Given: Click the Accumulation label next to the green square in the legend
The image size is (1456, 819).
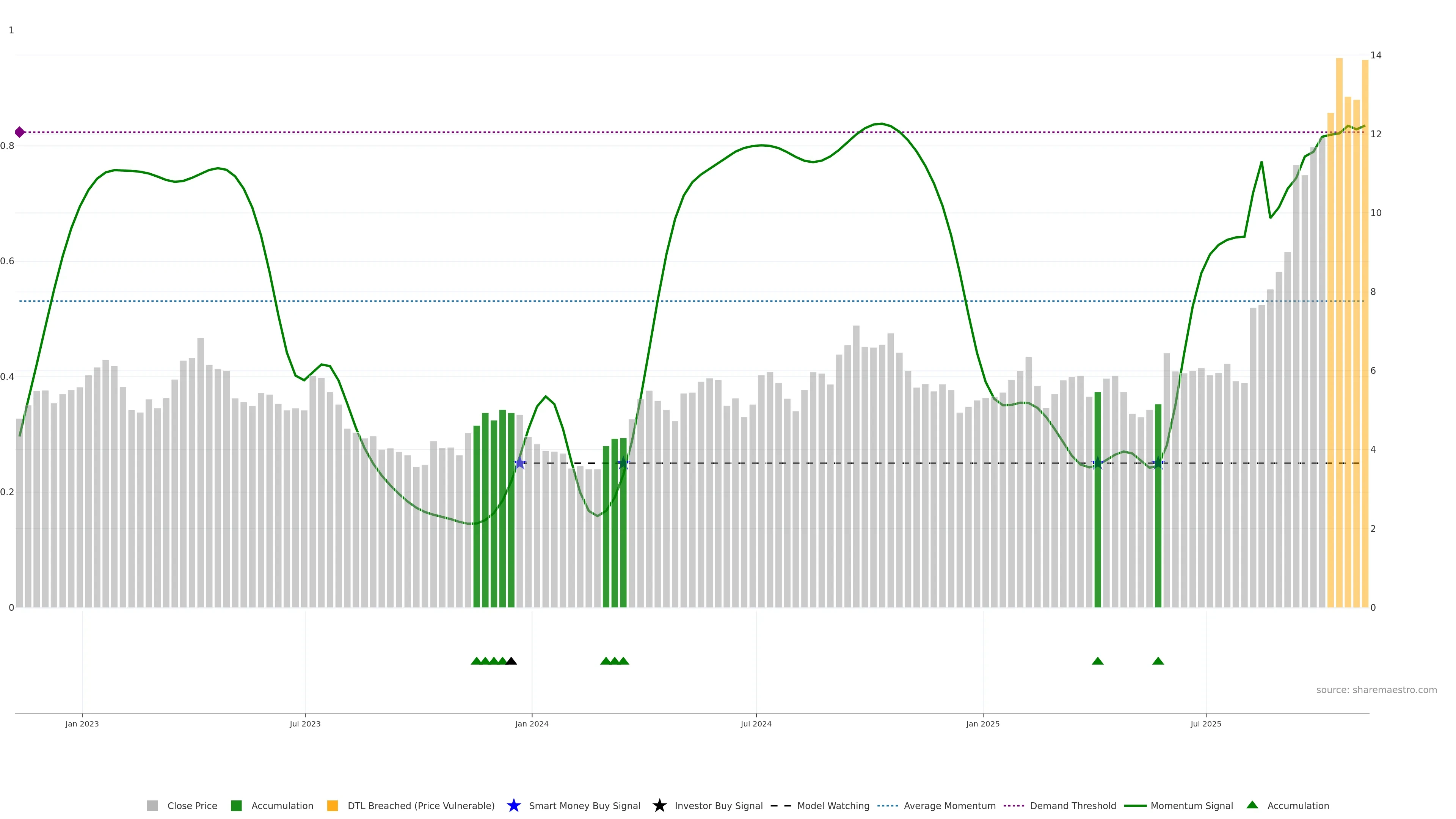Looking at the screenshot, I should 282,806.
